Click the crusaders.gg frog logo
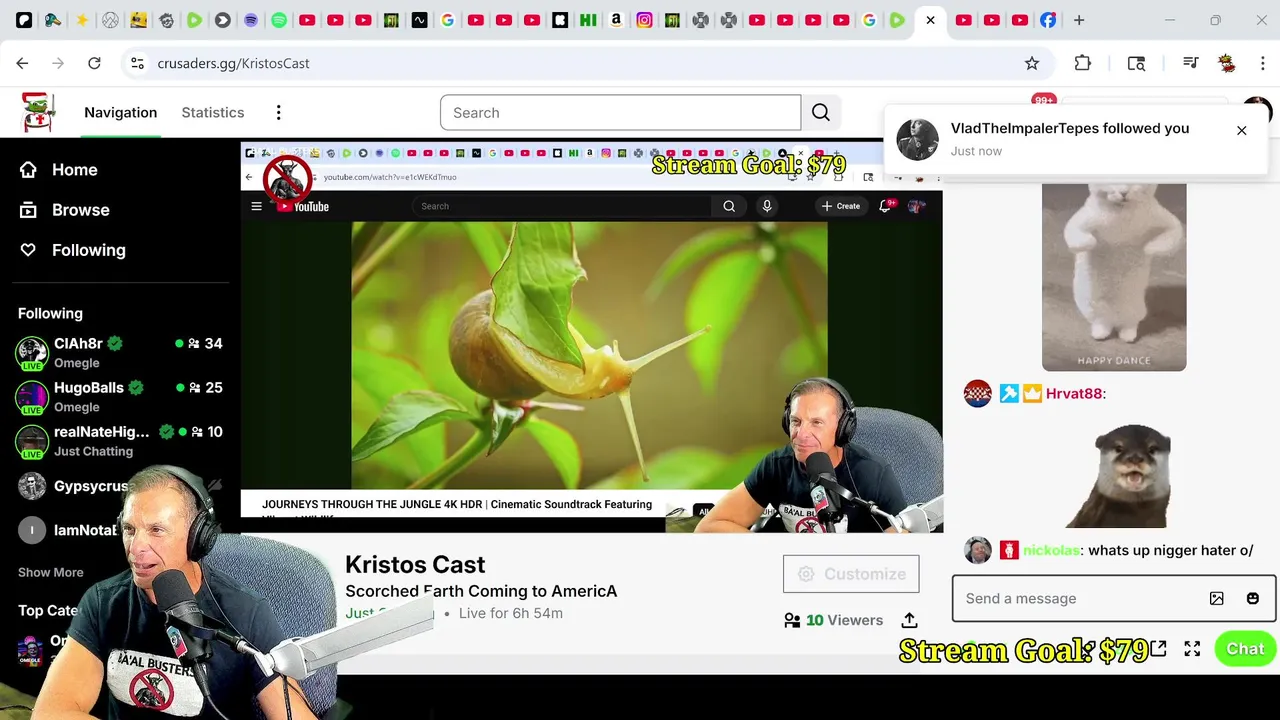Screen dimensions: 1280x720 point(40,112)
